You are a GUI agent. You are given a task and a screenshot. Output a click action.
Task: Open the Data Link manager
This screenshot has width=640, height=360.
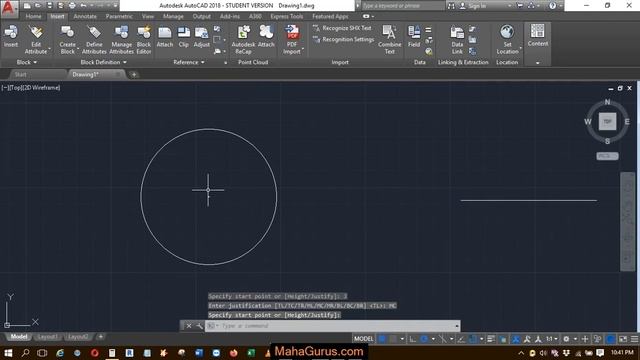tap(457, 40)
